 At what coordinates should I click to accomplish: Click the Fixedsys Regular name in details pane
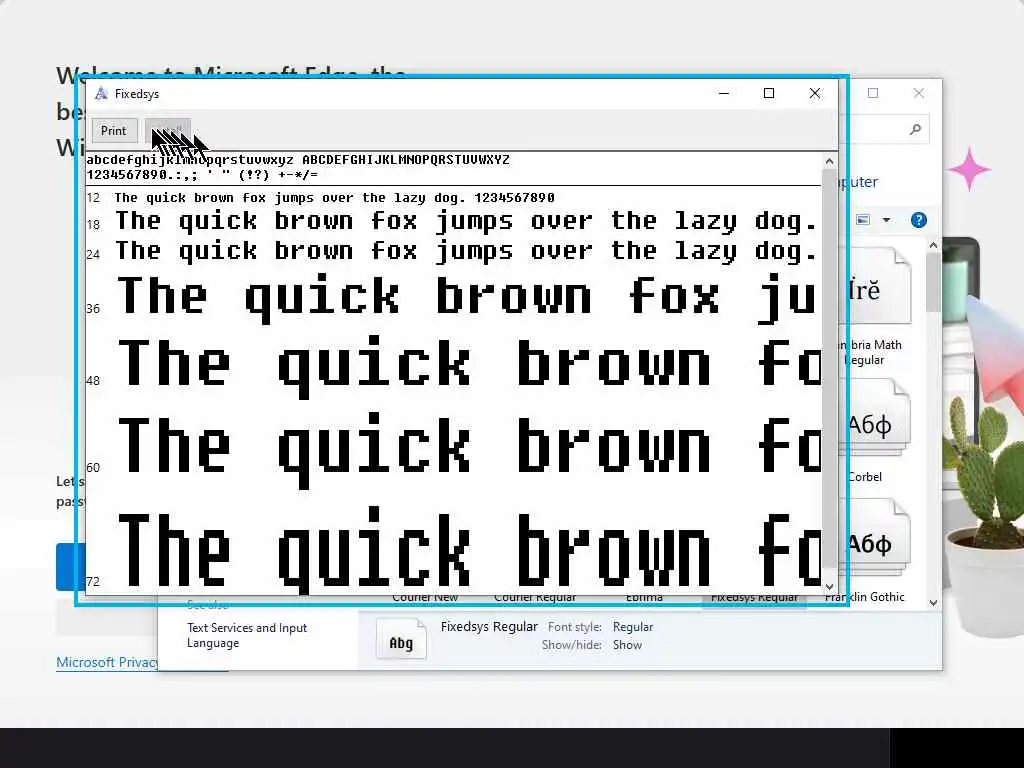[x=489, y=626]
